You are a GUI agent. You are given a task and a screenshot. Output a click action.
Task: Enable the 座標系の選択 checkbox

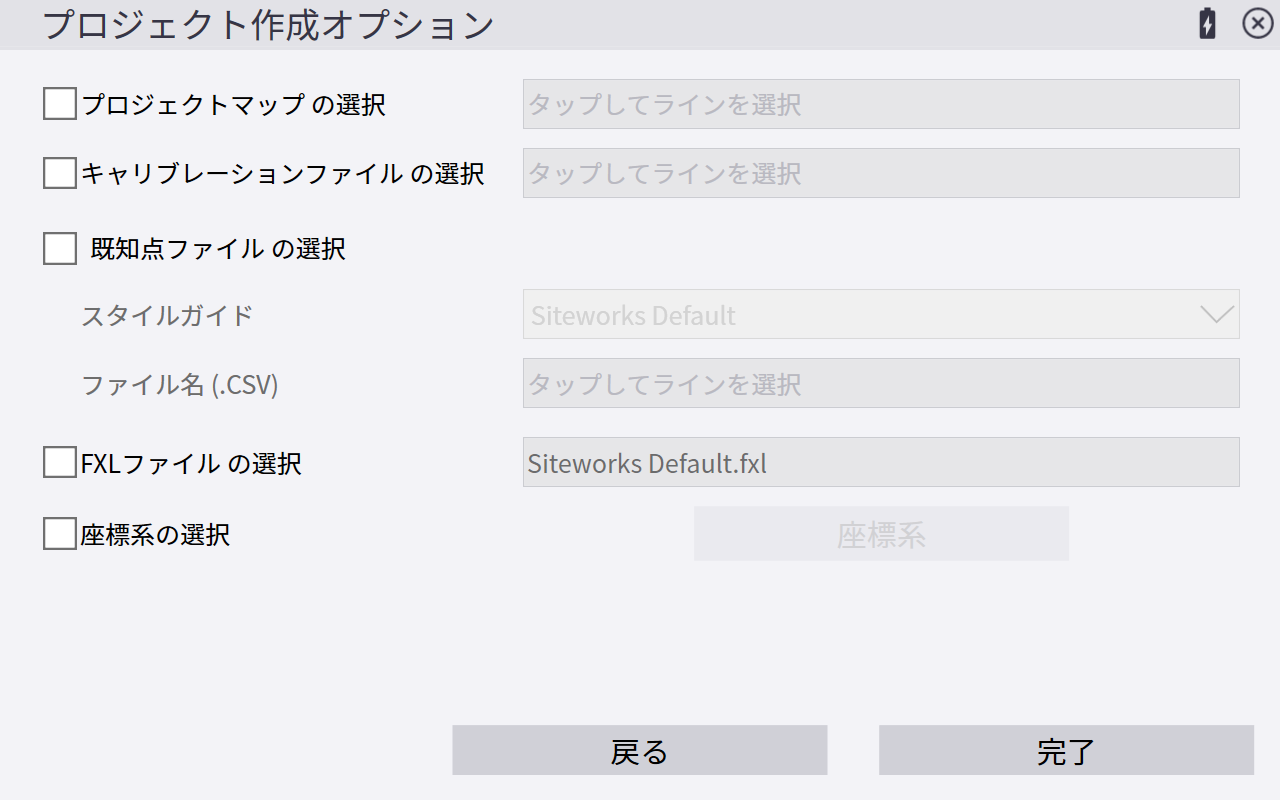coord(60,534)
